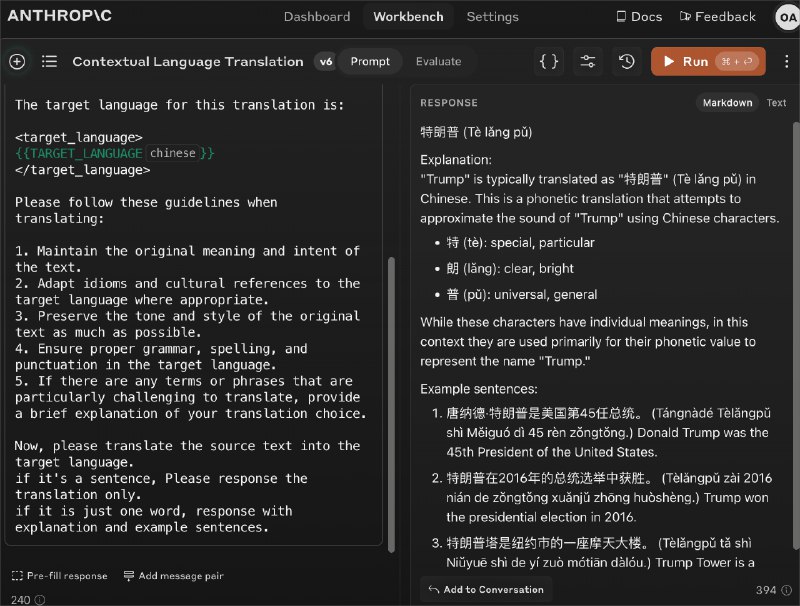The width and height of the screenshot is (800, 606).
Task: Click the Anthropic logo
Action: click(x=60, y=16)
